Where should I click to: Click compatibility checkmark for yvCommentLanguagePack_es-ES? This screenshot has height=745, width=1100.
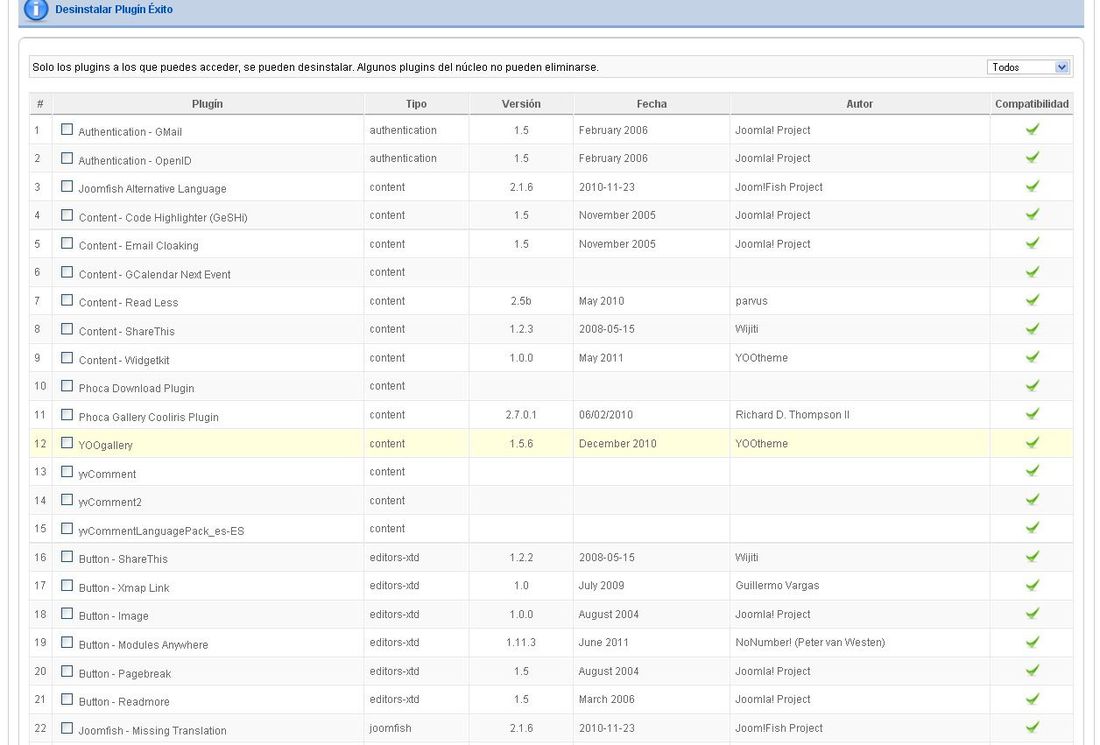pos(1032,528)
